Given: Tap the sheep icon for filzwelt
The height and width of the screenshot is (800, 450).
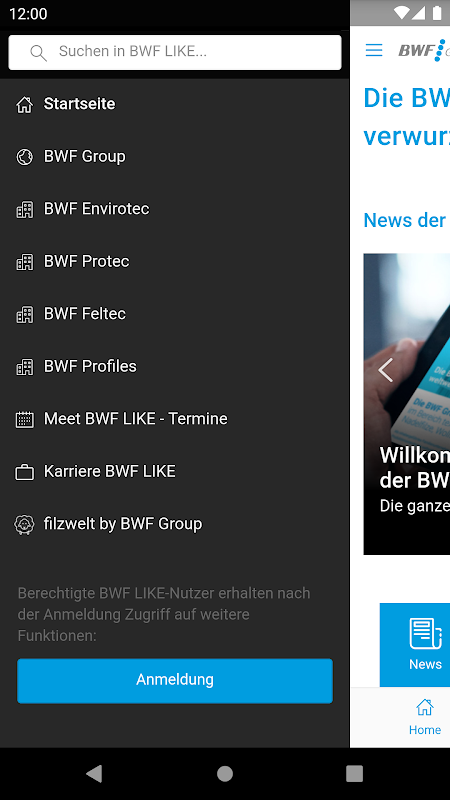Looking at the screenshot, I should point(24,524).
